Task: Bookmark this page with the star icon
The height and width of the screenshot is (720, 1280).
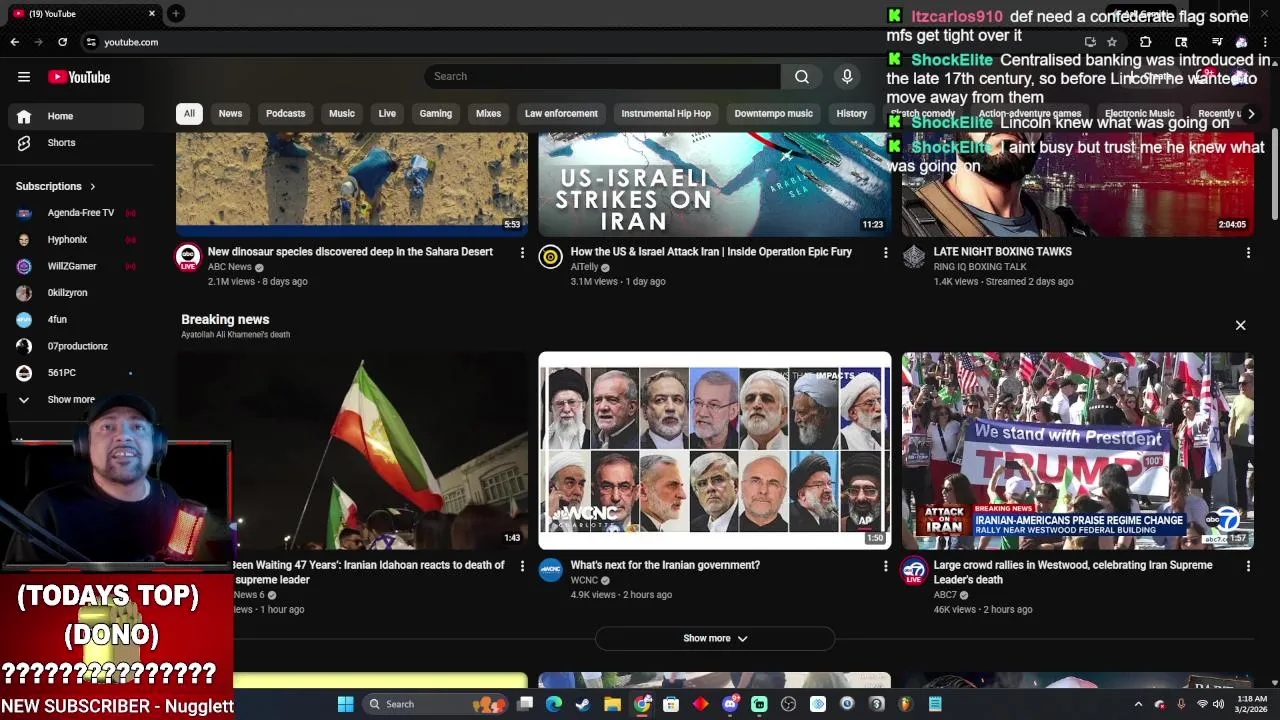Action: click(1111, 42)
